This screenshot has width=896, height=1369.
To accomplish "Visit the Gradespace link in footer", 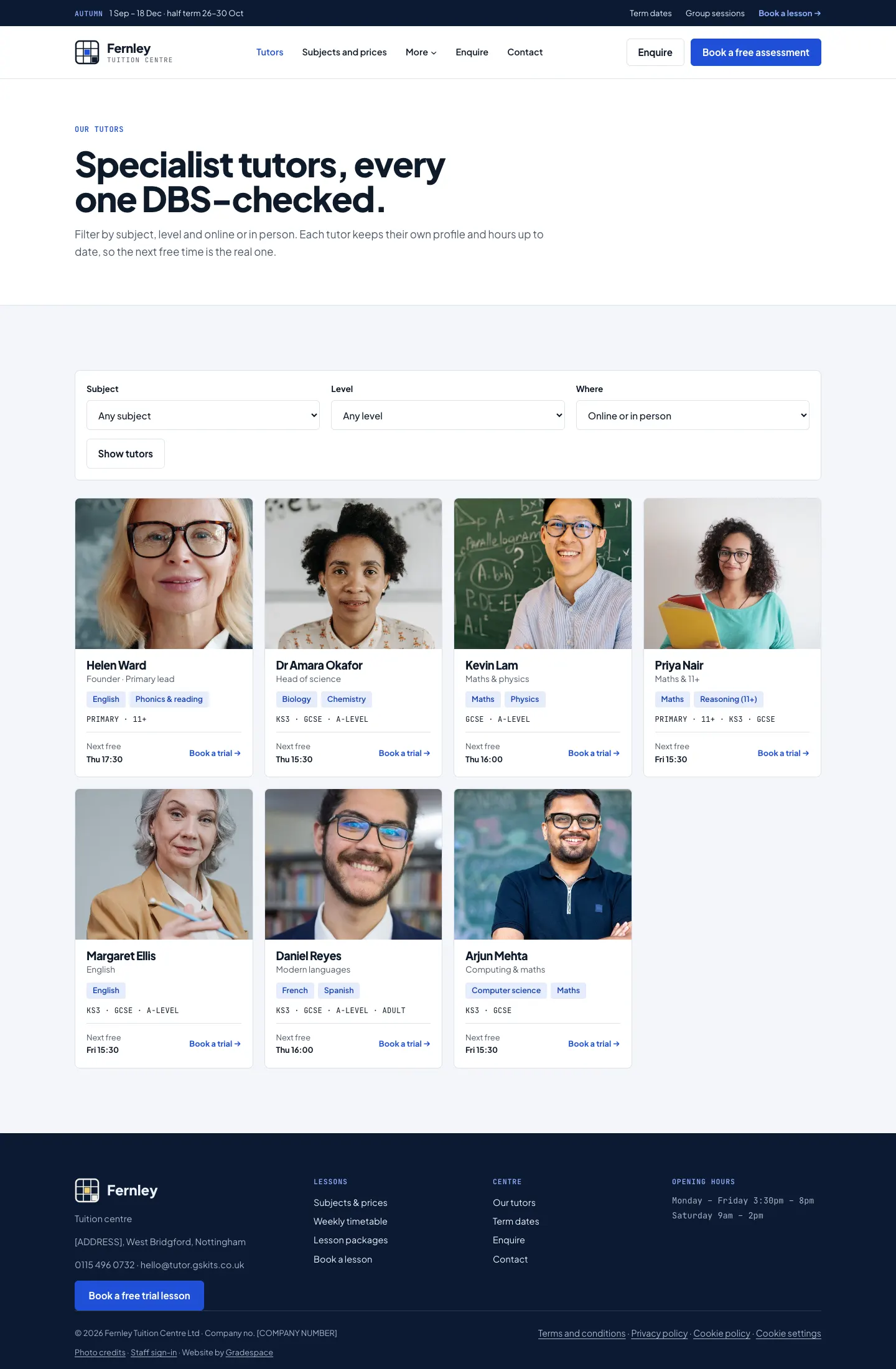I will [250, 1353].
